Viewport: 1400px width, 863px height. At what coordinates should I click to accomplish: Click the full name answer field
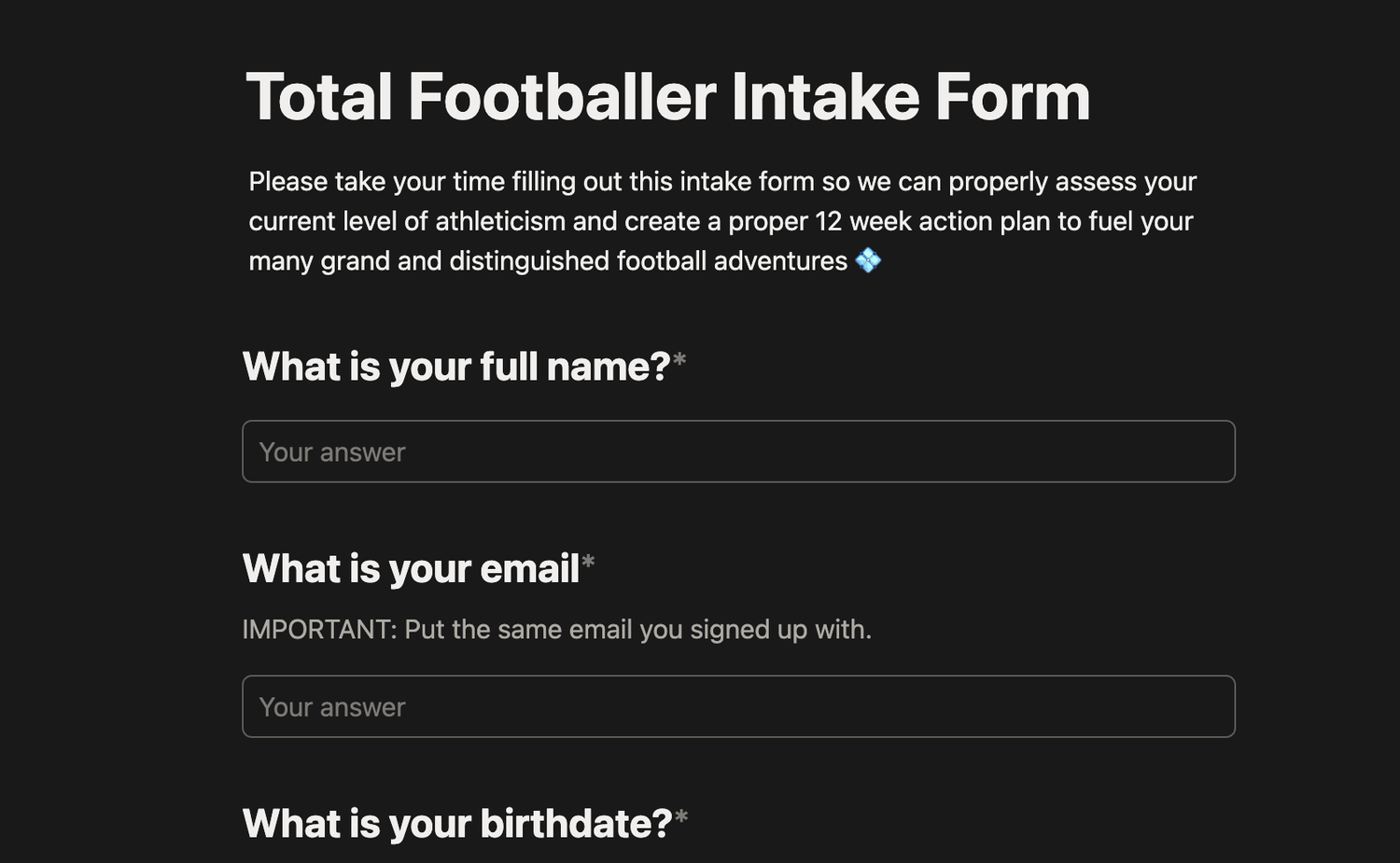click(737, 452)
